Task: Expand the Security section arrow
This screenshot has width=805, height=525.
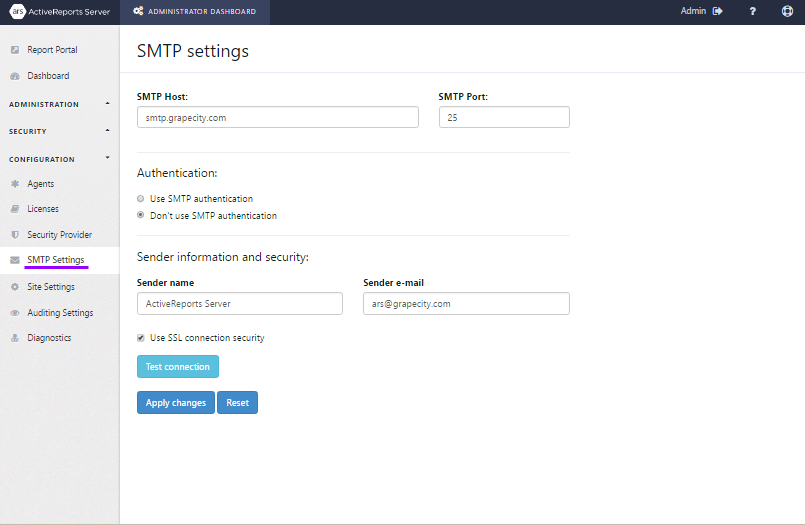Action: pos(107,130)
